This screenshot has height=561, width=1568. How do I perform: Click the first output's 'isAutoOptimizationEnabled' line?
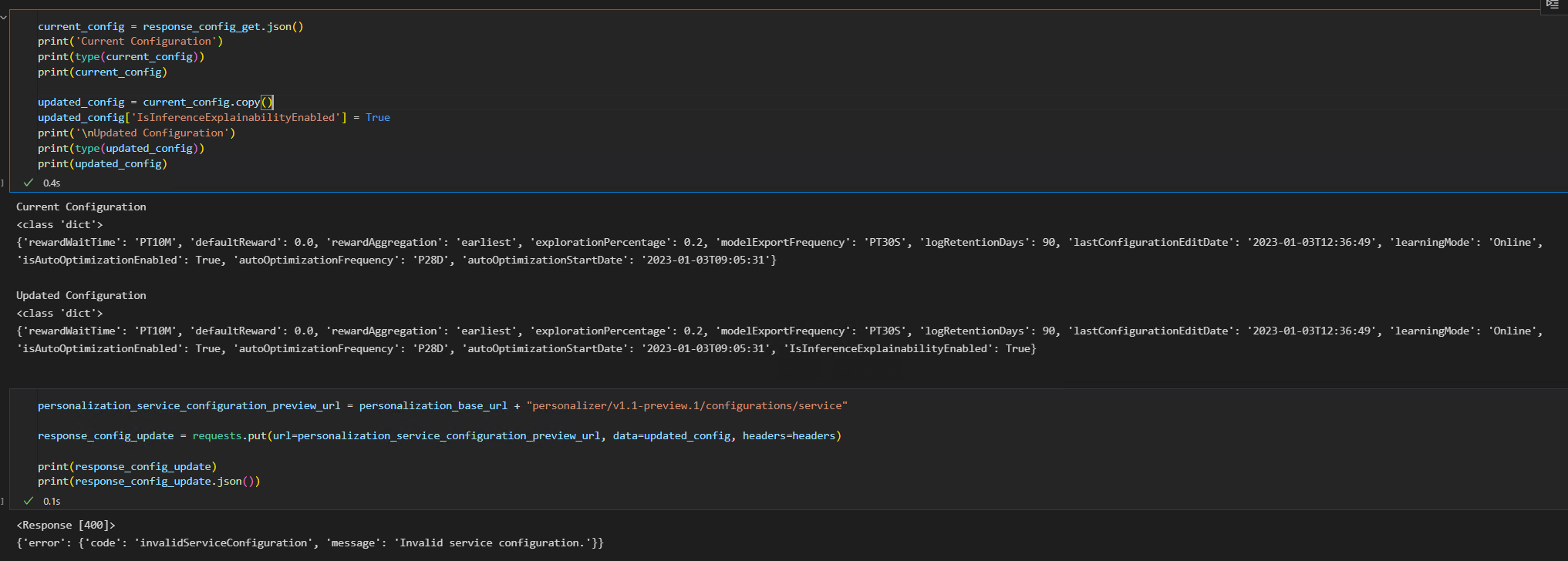click(x=396, y=260)
